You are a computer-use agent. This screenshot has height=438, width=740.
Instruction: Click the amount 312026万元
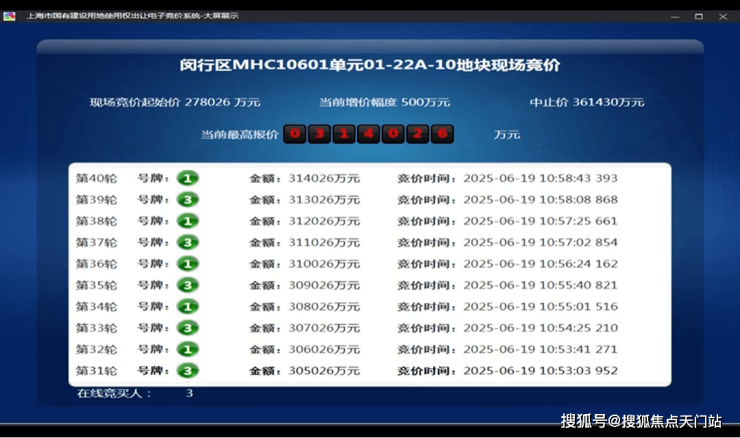tap(324, 221)
